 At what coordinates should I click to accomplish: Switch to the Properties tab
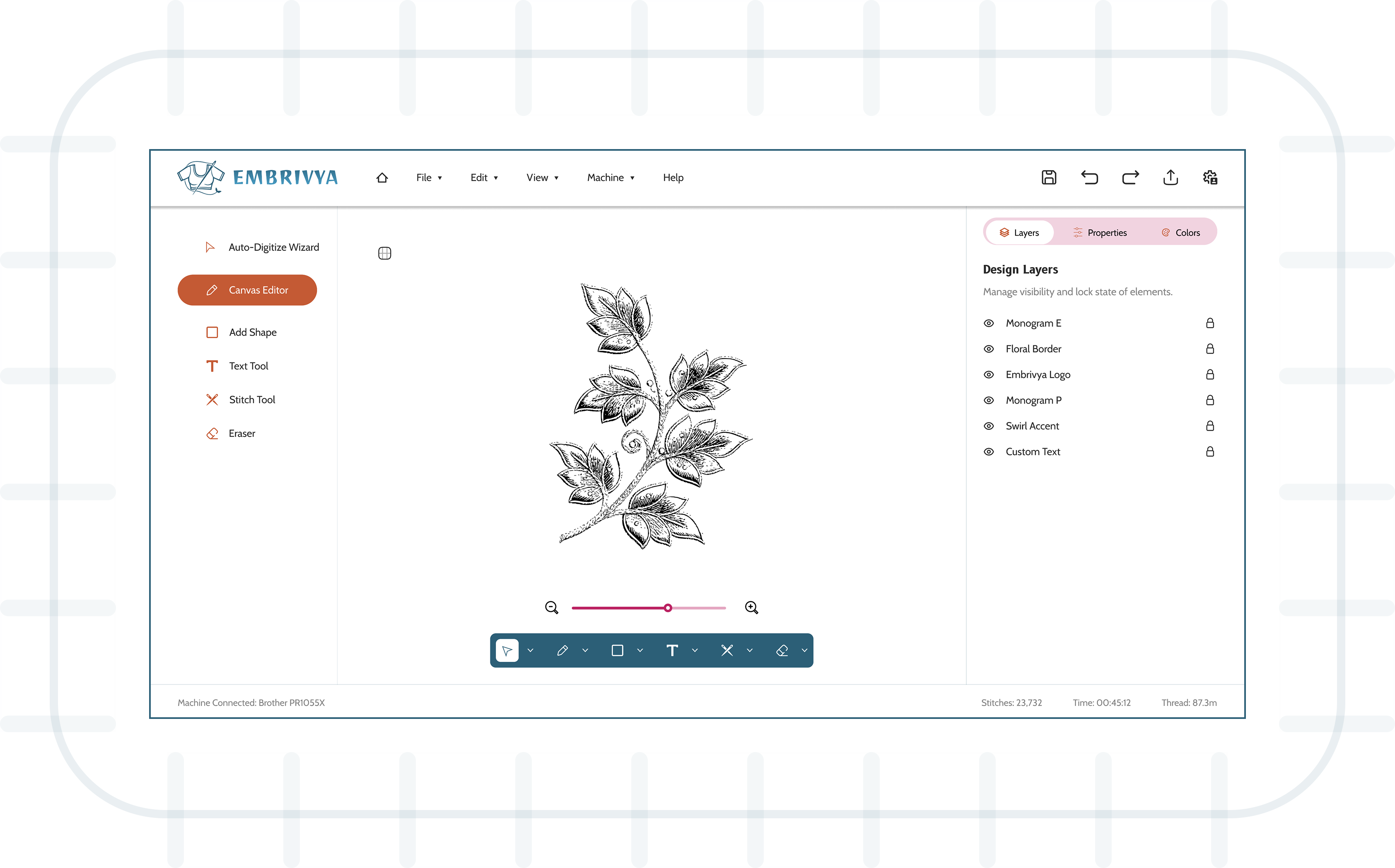pos(1099,232)
